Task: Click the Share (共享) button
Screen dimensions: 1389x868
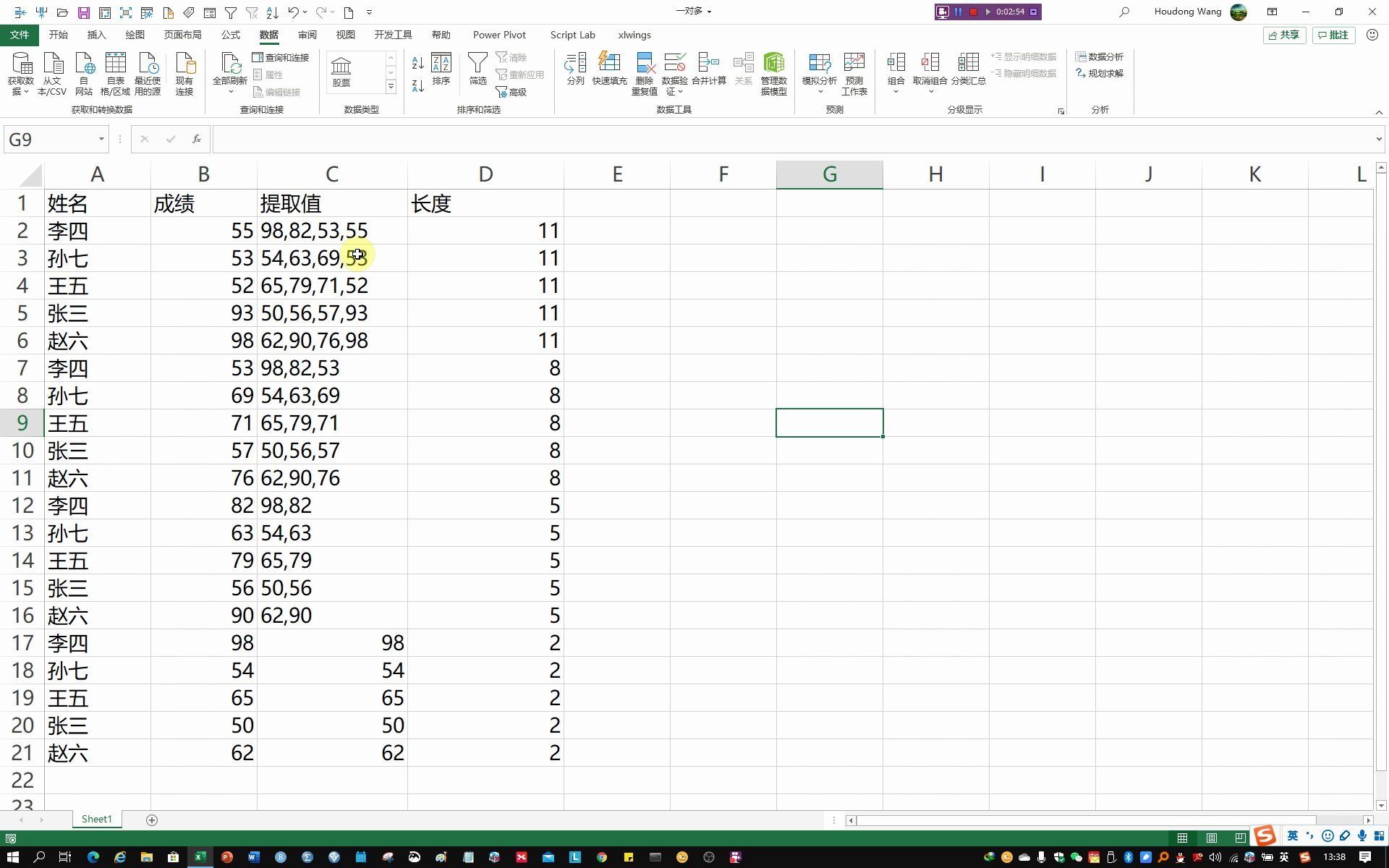Action: (x=1283, y=35)
